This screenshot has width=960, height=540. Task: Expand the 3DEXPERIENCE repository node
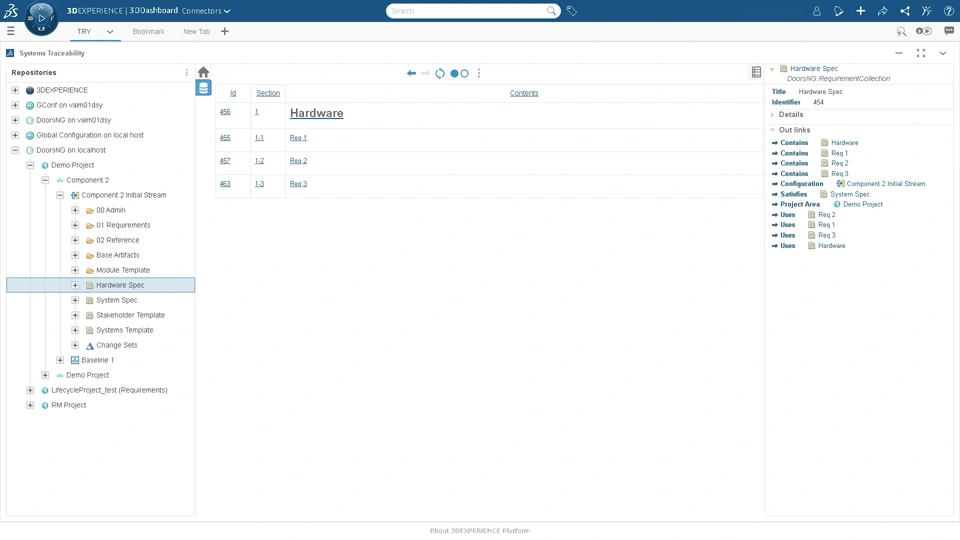pos(15,90)
